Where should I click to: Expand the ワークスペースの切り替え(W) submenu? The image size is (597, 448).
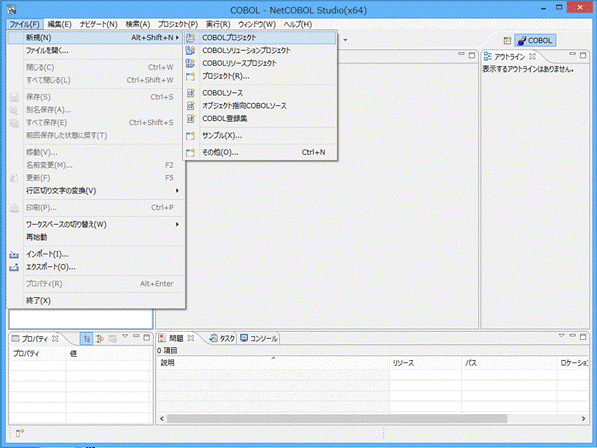[x=177, y=224]
